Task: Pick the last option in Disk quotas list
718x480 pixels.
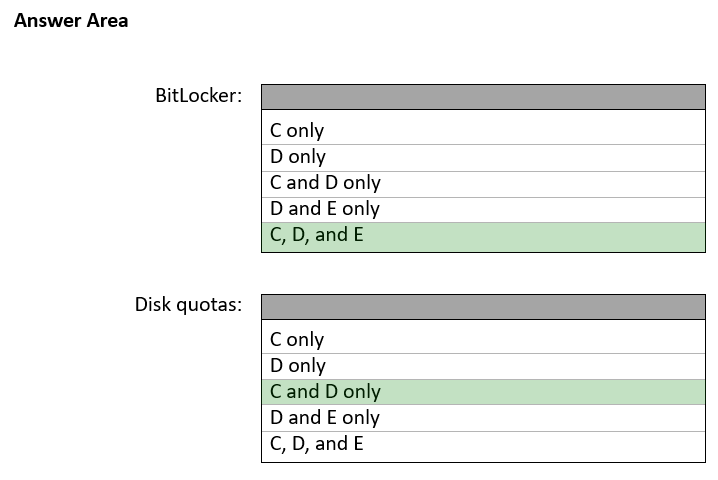Action: click(483, 444)
